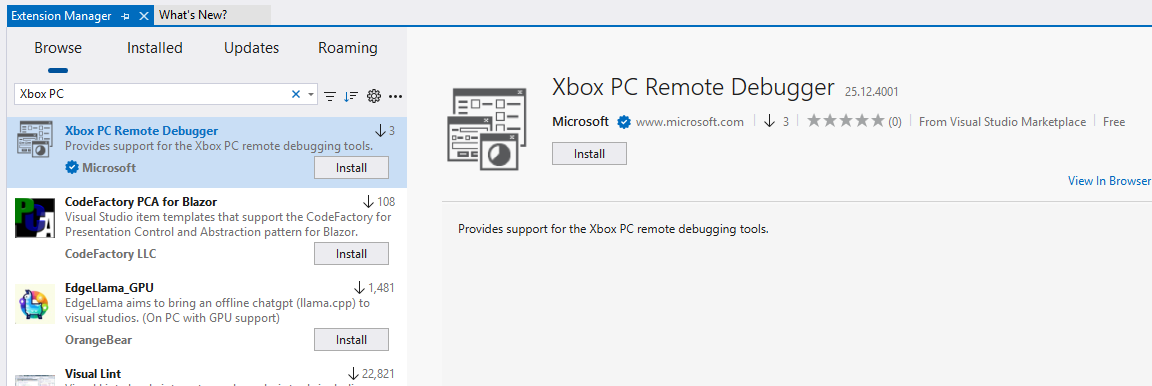Select the Visual Lint list entry
1152x386 pixels.
[207, 376]
